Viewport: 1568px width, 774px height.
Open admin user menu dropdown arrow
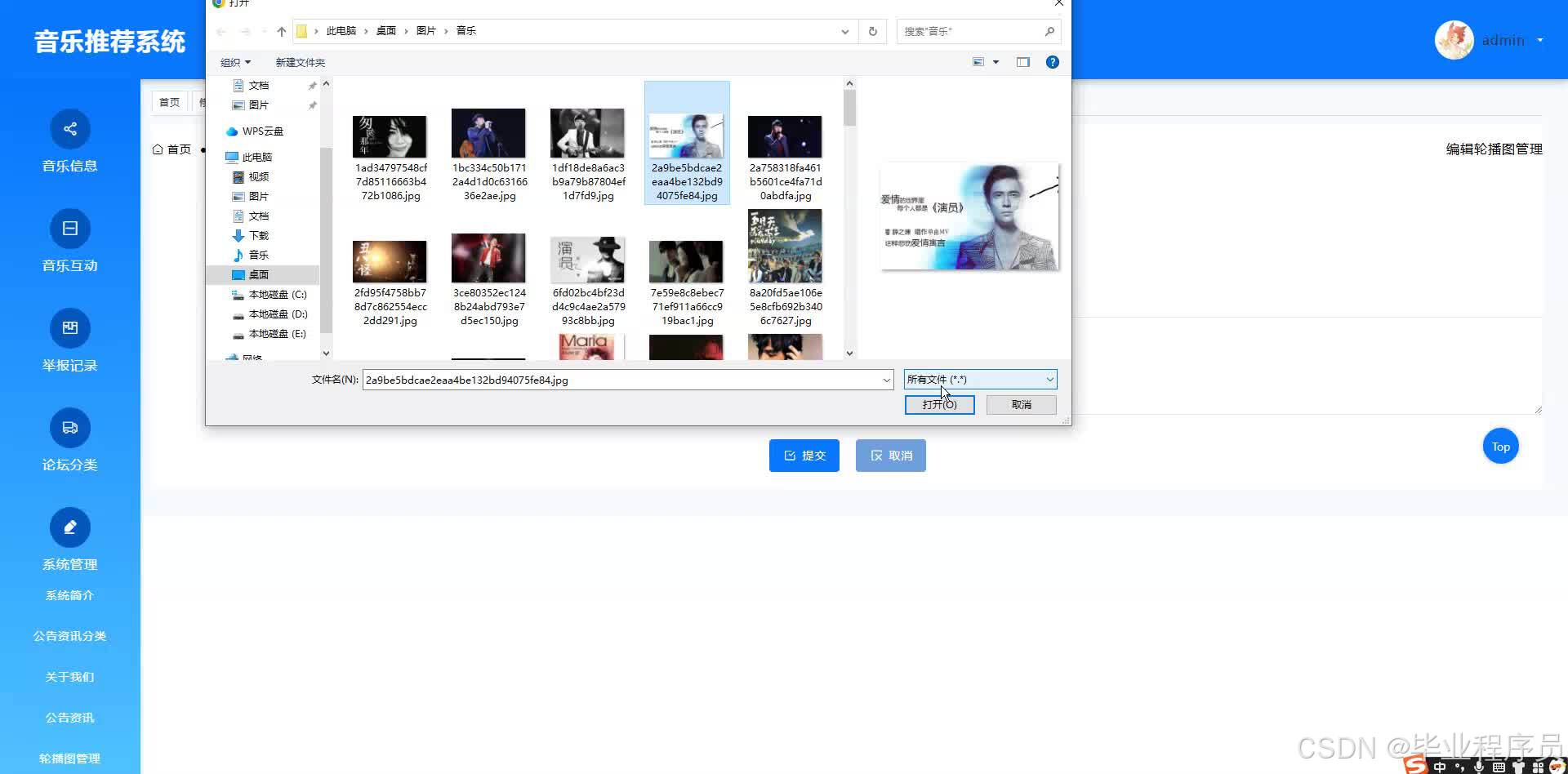[x=1540, y=40]
